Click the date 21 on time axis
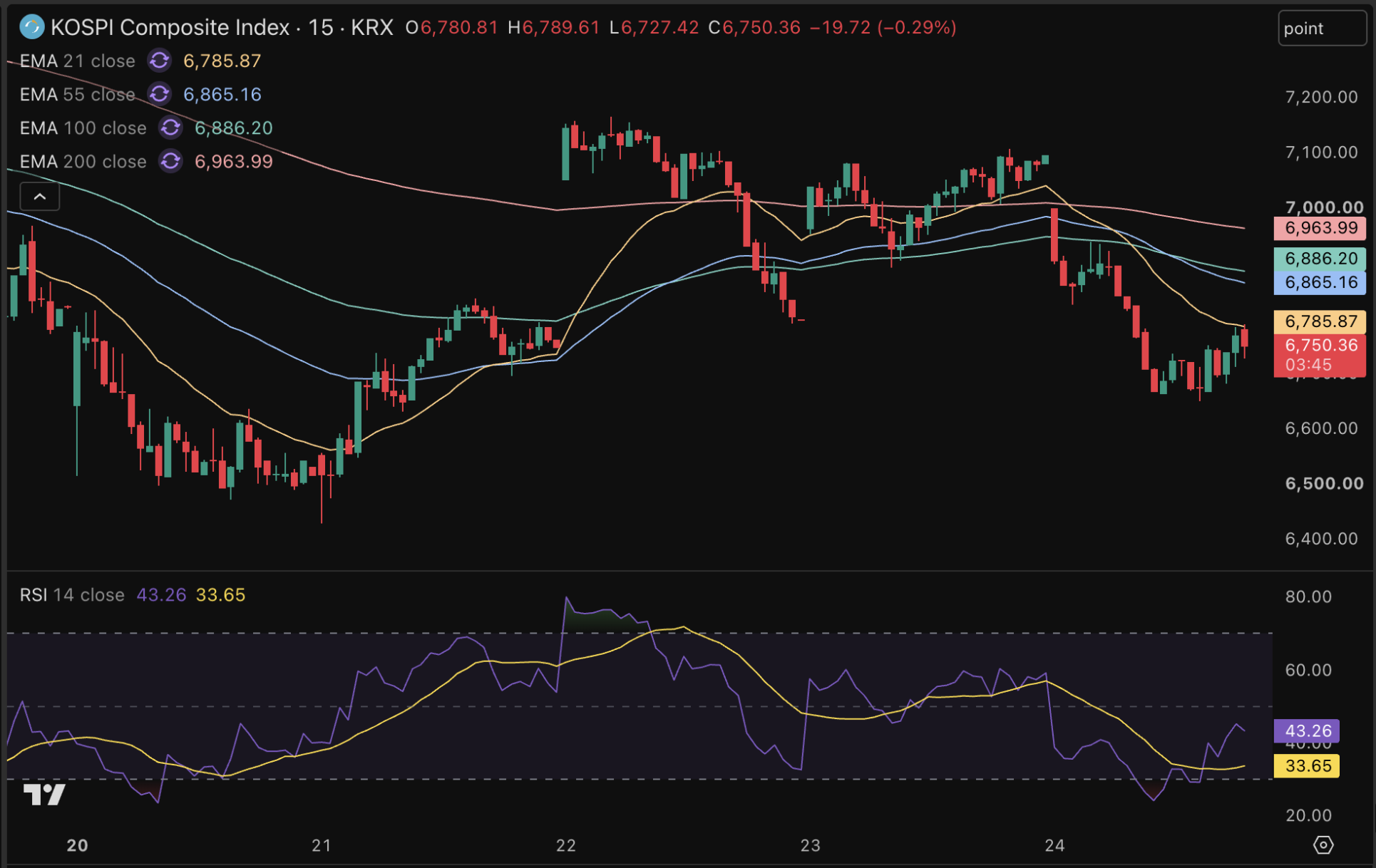The height and width of the screenshot is (868, 1376). (x=322, y=845)
